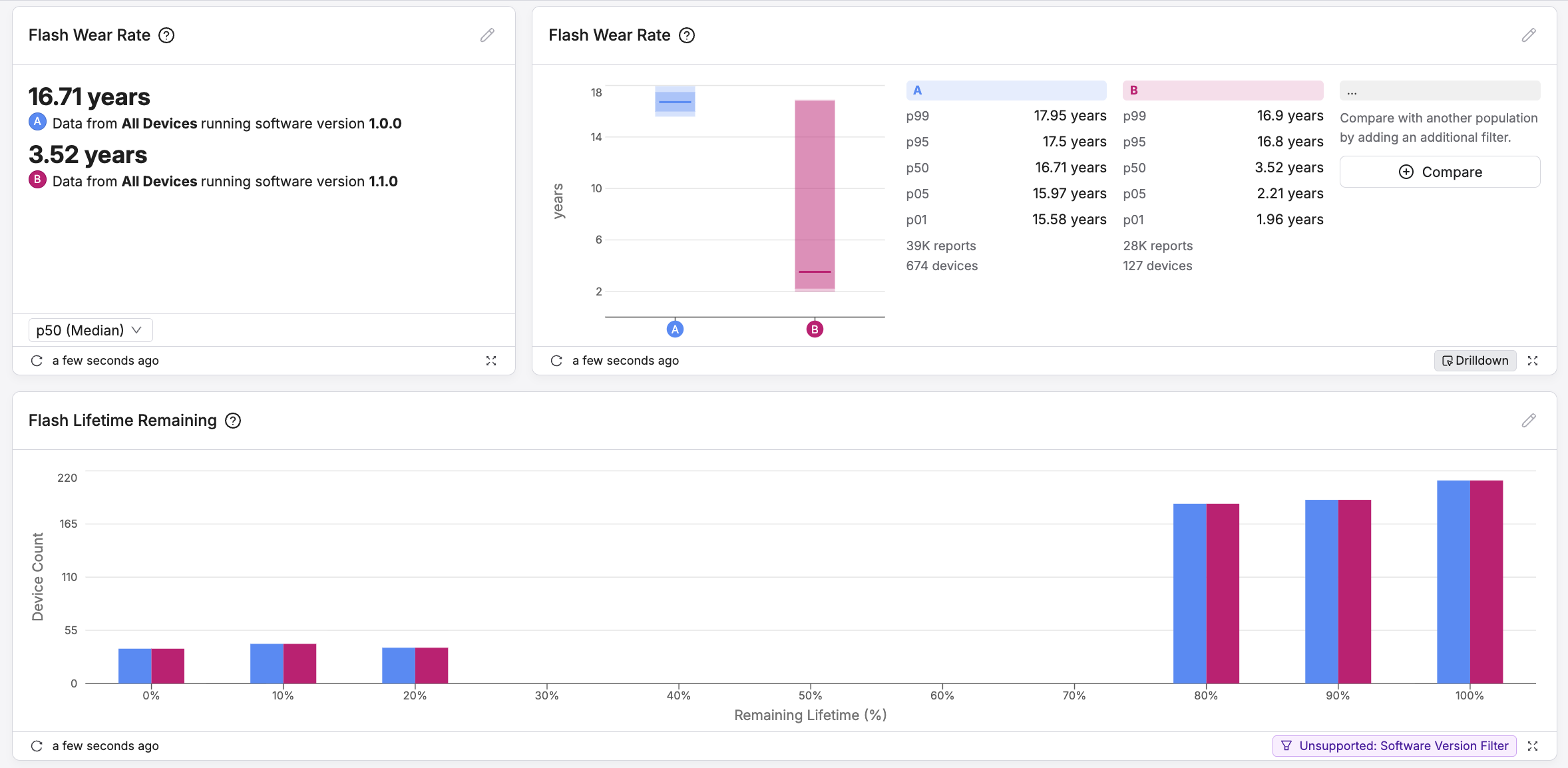Image resolution: width=1568 pixels, height=768 pixels.
Task: Edit the Flash Lifetime Remaining chart
Action: tap(1529, 420)
